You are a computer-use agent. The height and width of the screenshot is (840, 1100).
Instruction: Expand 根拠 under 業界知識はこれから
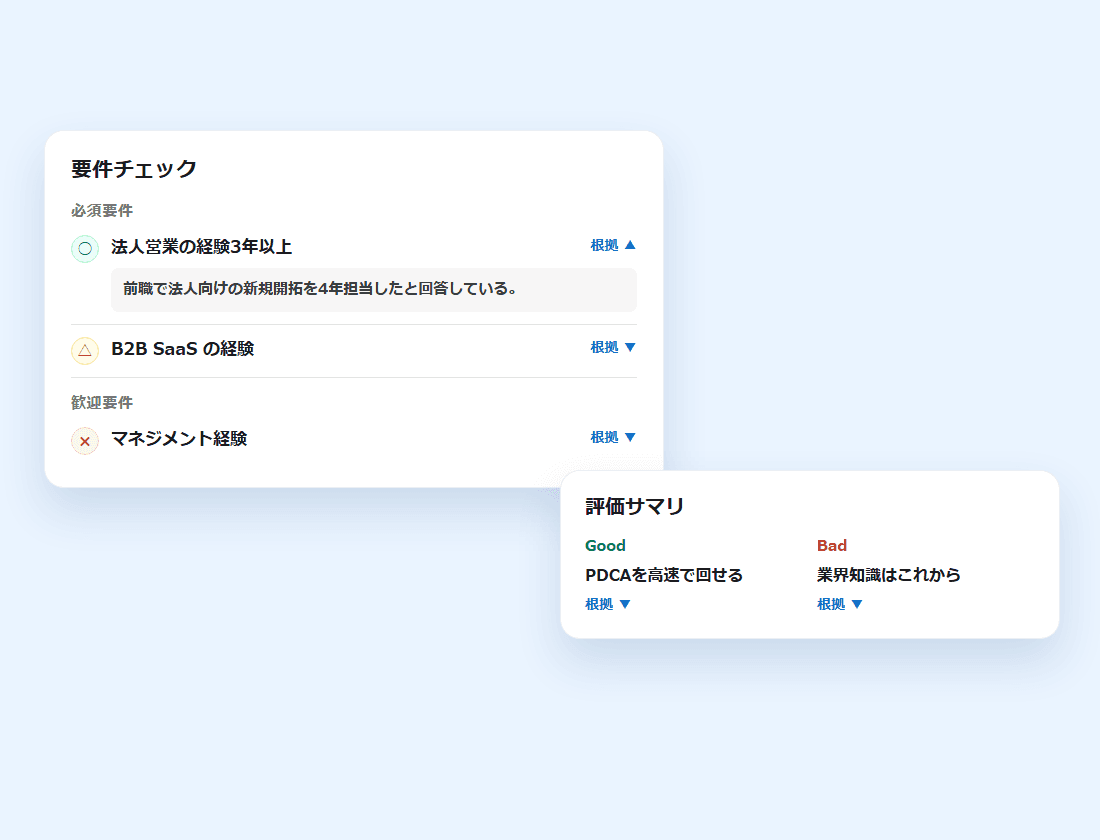(840, 604)
